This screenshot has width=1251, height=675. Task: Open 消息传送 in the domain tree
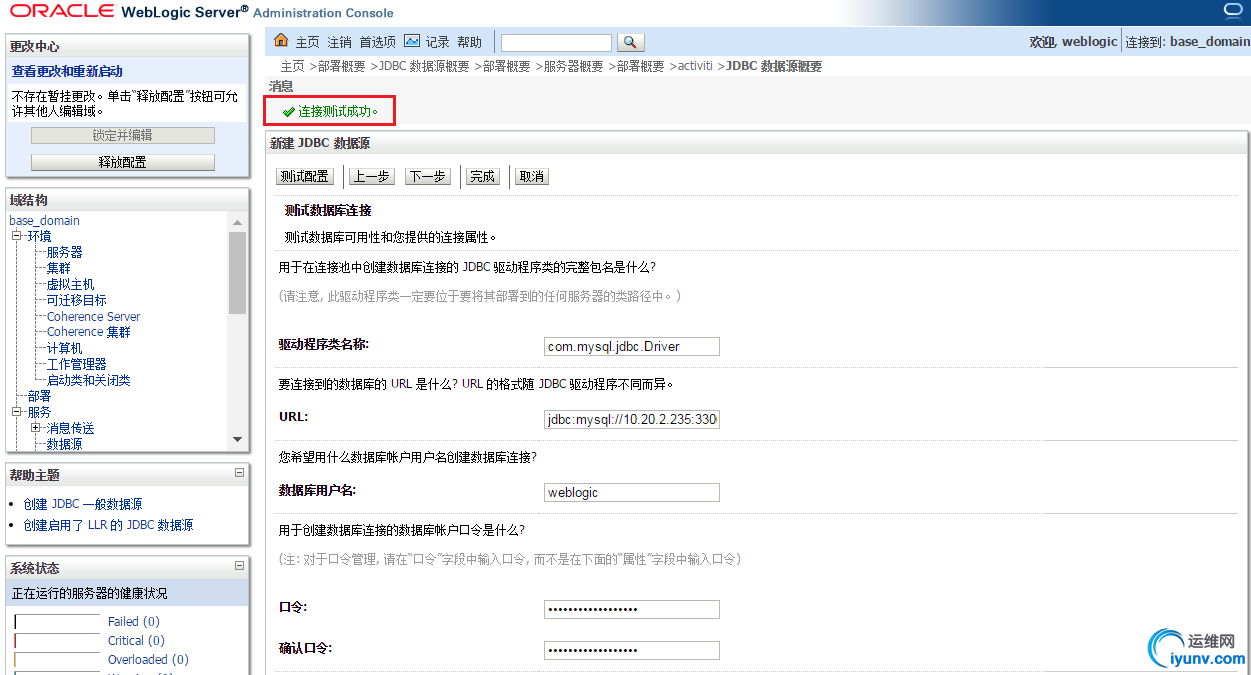[x=70, y=428]
